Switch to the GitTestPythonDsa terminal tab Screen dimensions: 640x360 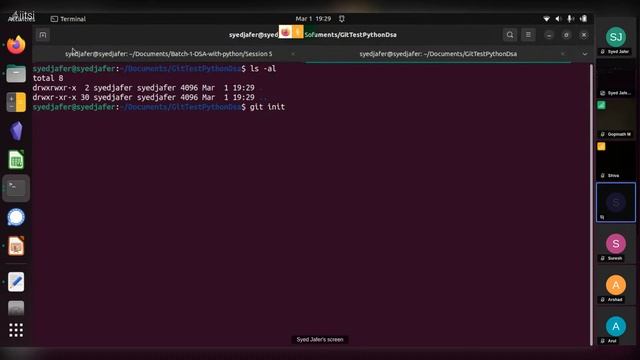[x=438, y=54]
